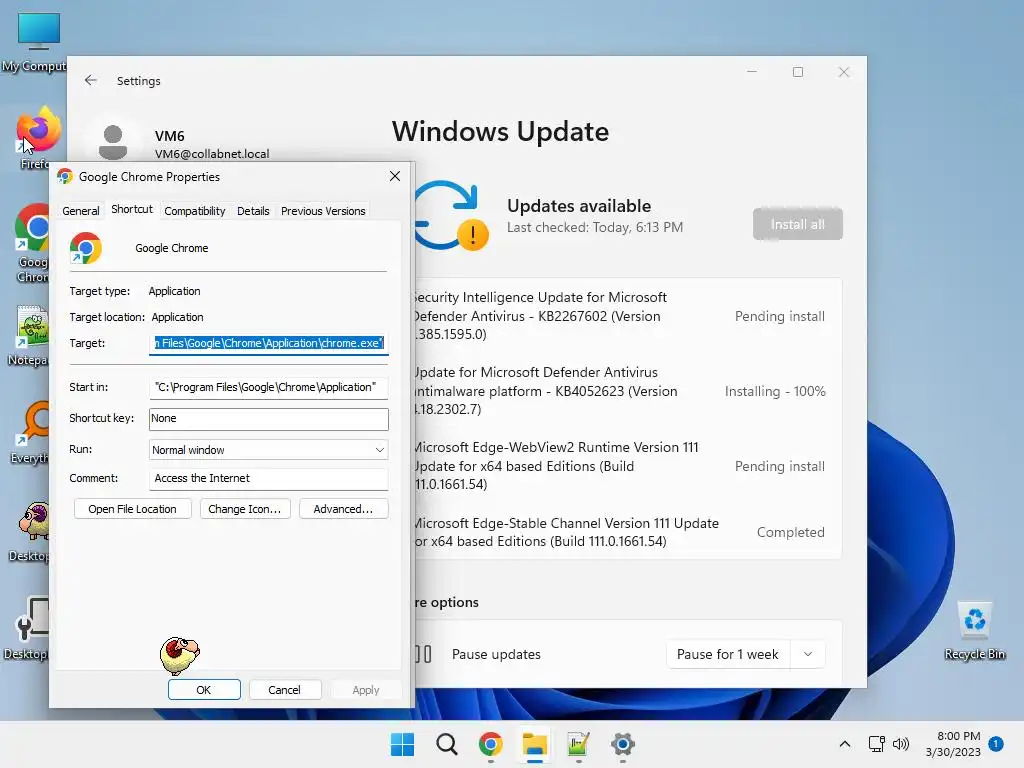1024x768 pixels.
Task: Click the sheep pet on the dialog
Action: tap(179, 656)
